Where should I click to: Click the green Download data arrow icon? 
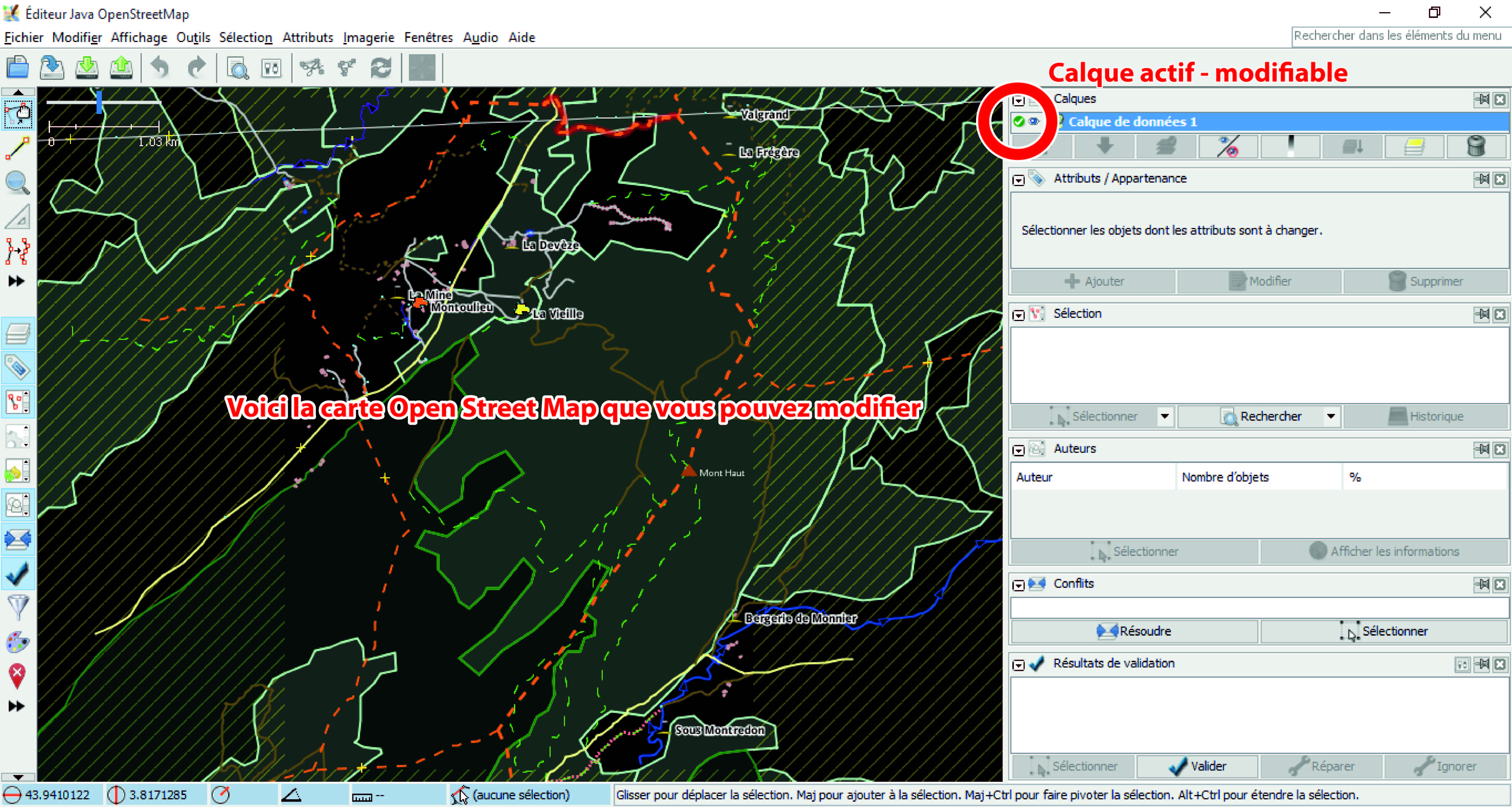[87, 68]
